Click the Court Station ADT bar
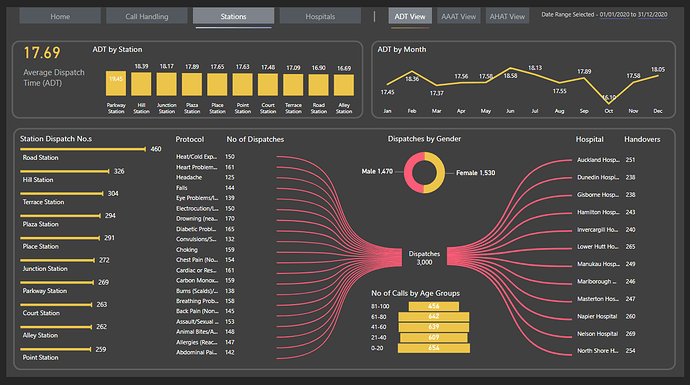Viewport: 690px width, 385px height. (x=268, y=84)
